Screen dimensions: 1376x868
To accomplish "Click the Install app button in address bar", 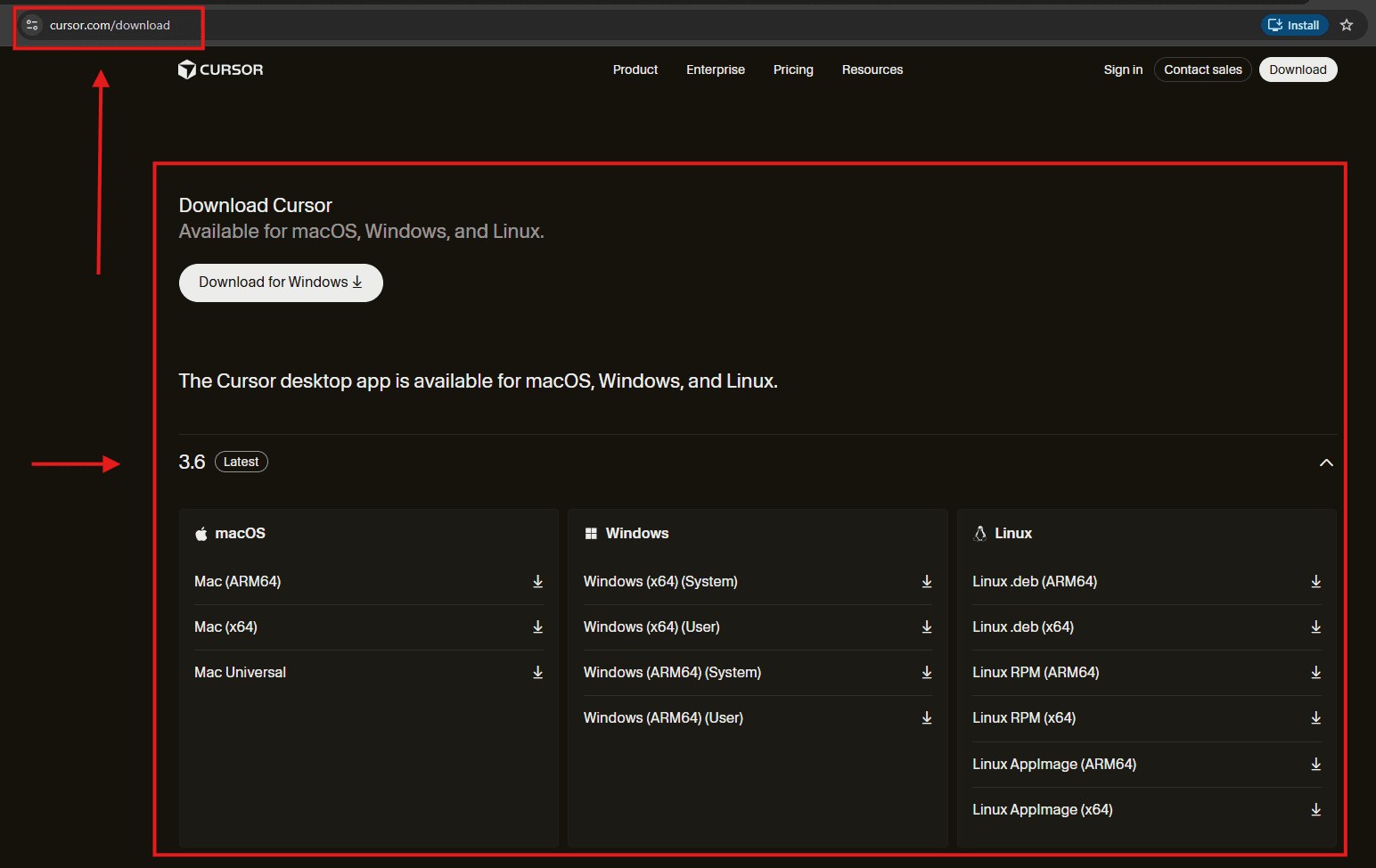I will pyautogui.click(x=1294, y=25).
